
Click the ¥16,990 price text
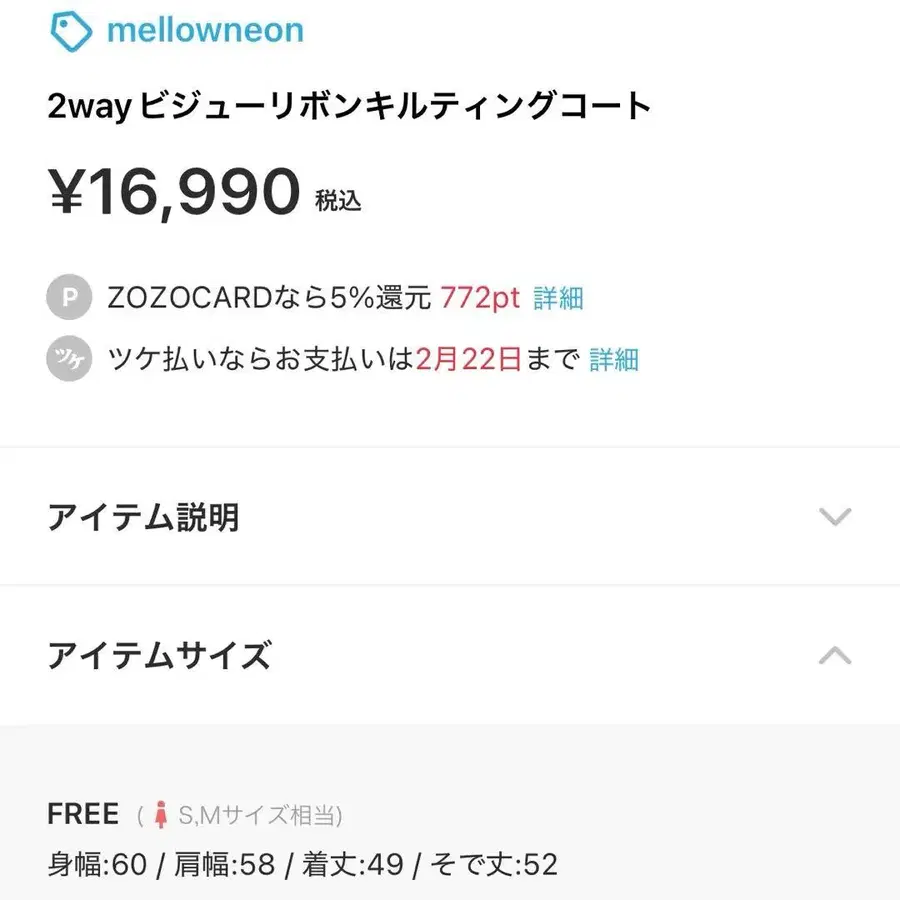172,188
